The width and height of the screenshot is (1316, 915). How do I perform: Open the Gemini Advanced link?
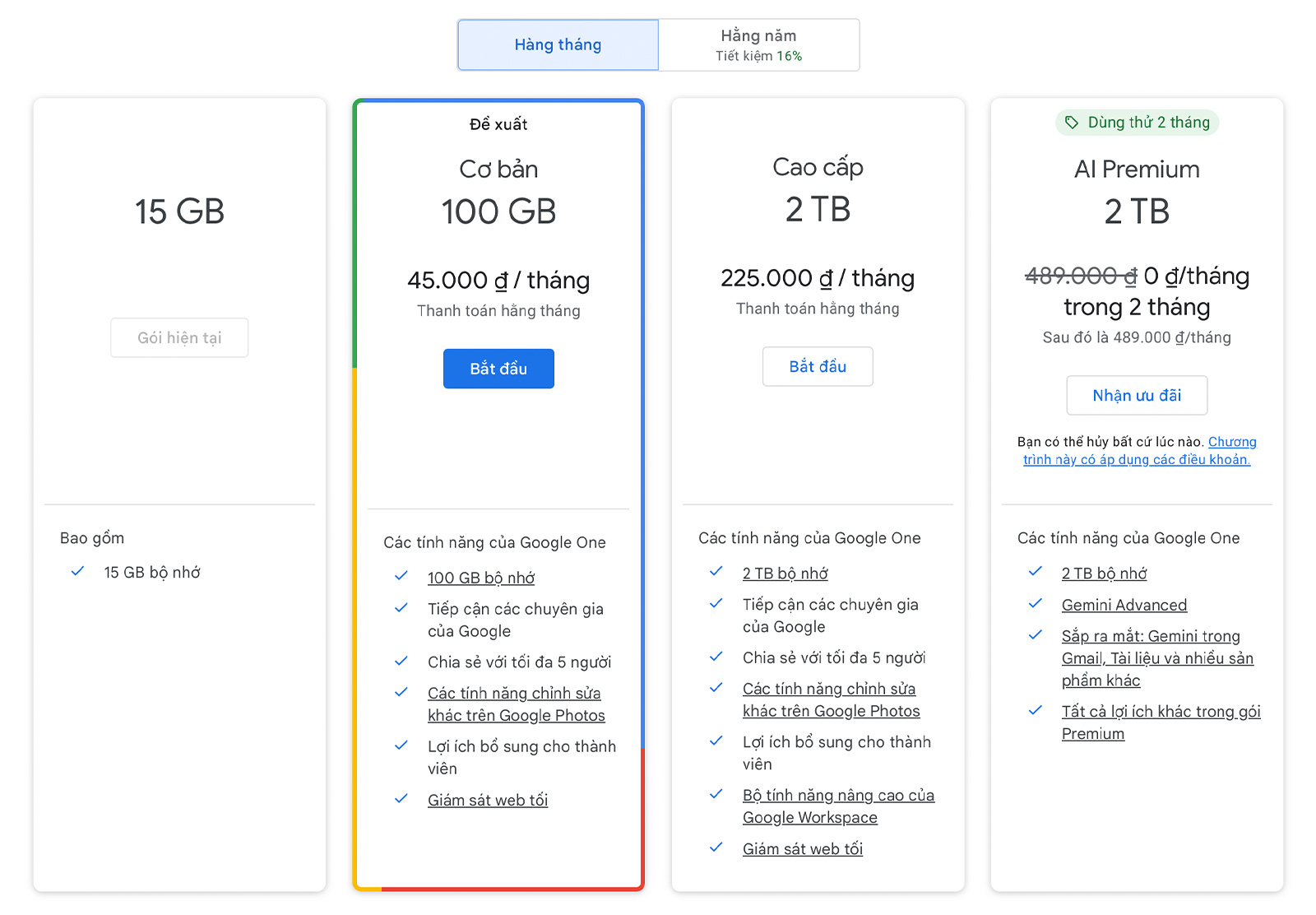(1124, 605)
